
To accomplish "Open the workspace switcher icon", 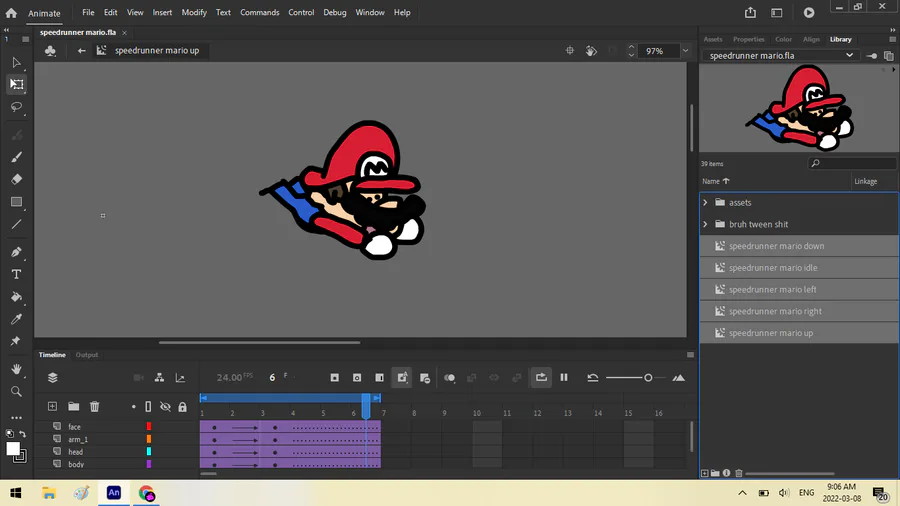I will click(x=777, y=13).
